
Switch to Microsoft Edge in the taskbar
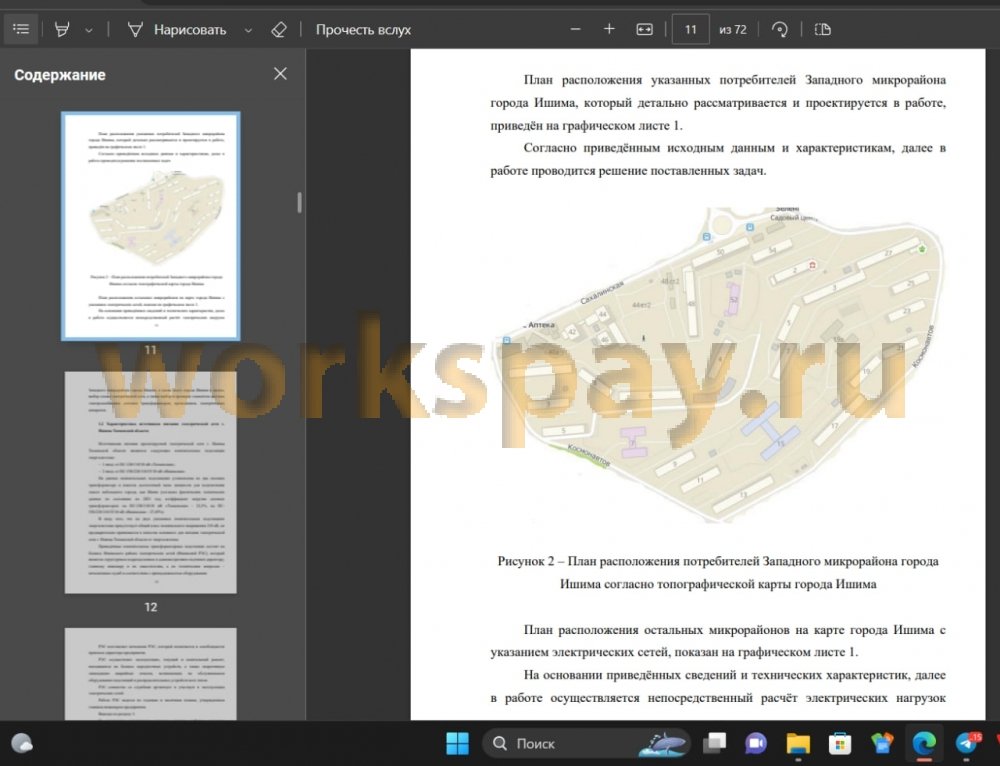(x=923, y=743)
